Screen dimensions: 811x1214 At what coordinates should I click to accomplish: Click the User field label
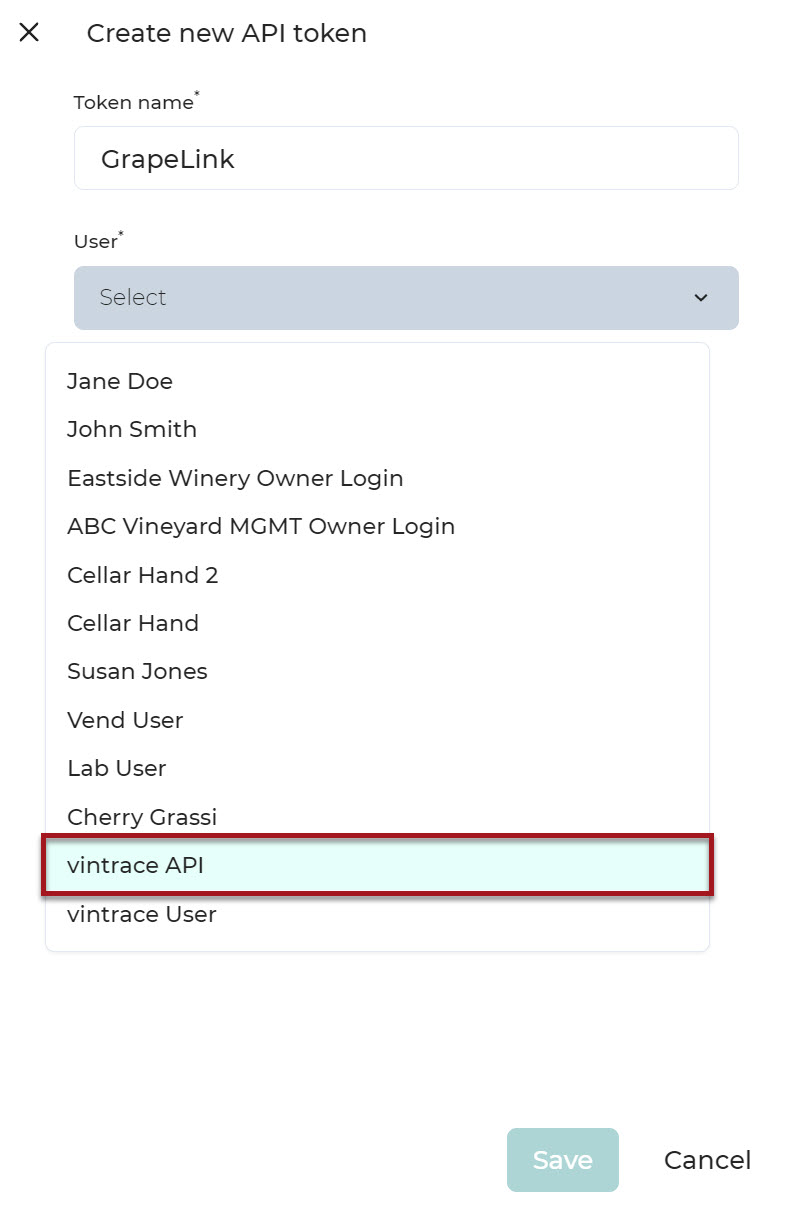(x=99, y=240)
